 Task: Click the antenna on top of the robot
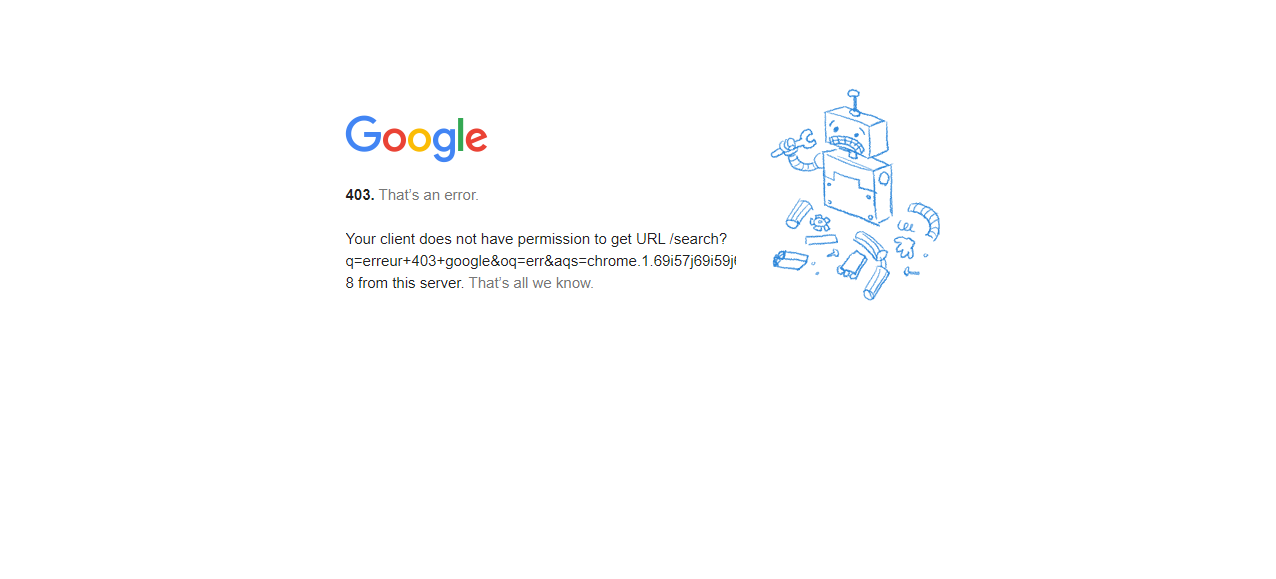click(853, 101)
